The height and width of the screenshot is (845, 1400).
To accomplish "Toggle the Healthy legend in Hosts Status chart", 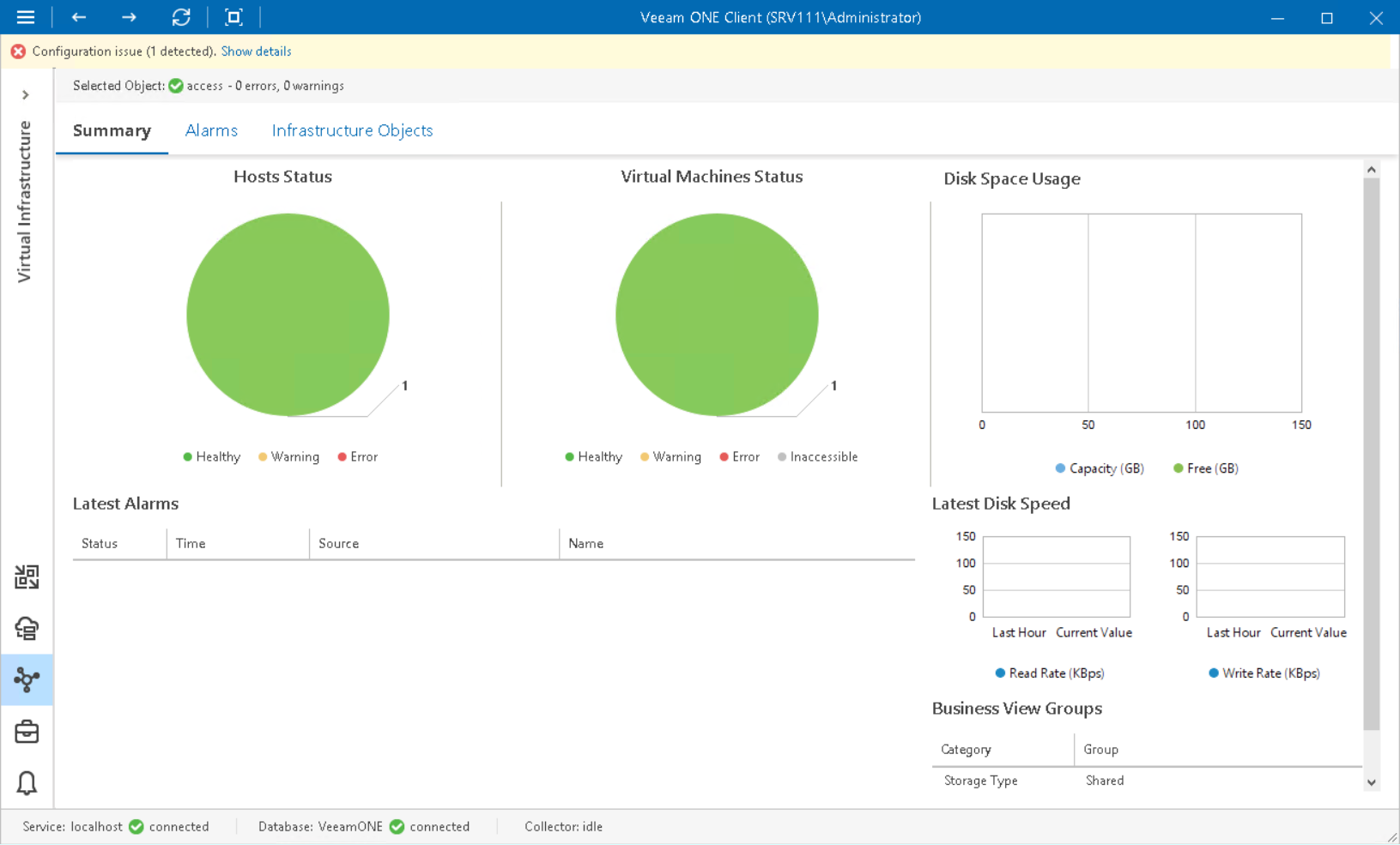I will click(x=212, y=456).
